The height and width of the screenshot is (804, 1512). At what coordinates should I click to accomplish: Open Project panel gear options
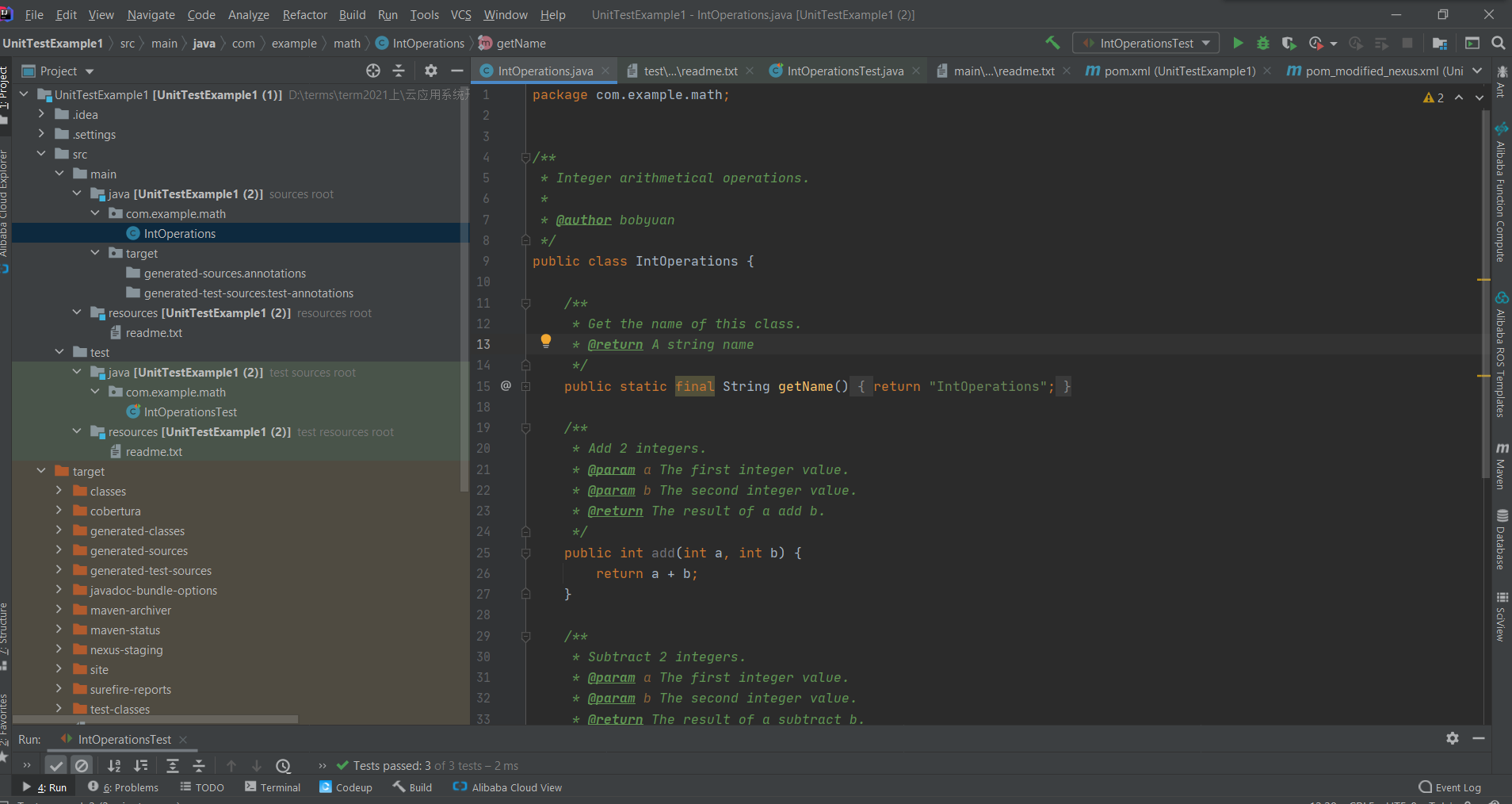tap(430, 71)
